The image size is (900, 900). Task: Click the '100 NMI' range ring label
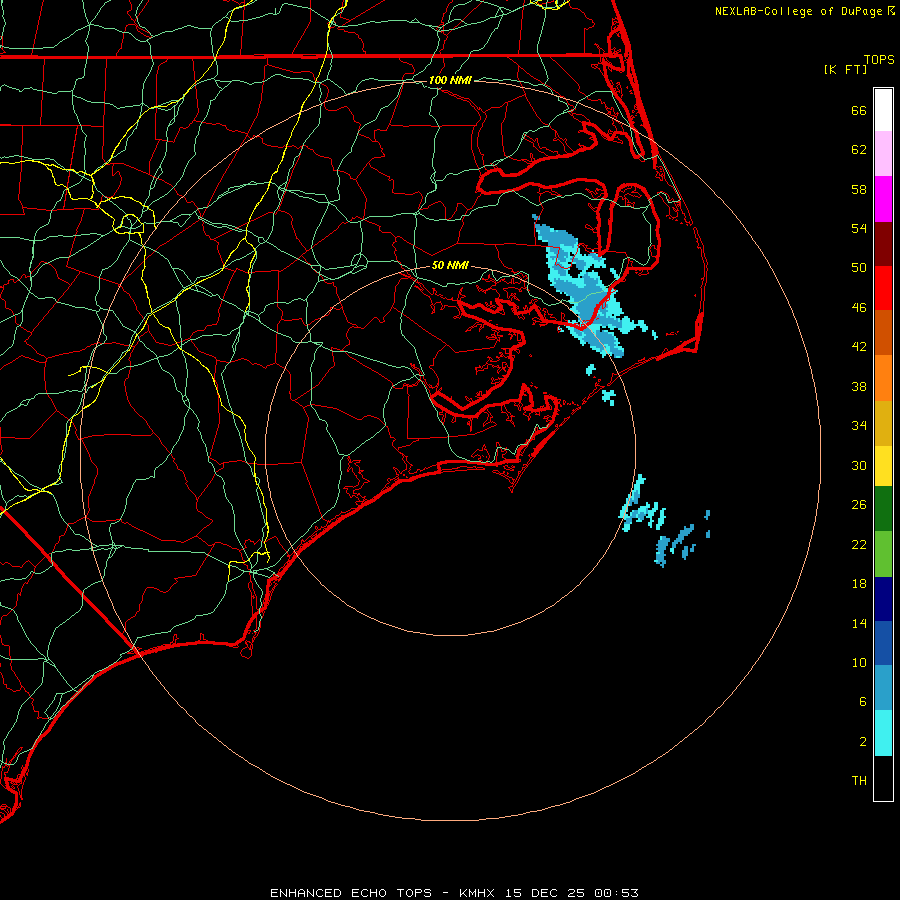pyautogui.click(x=450, y=80)
